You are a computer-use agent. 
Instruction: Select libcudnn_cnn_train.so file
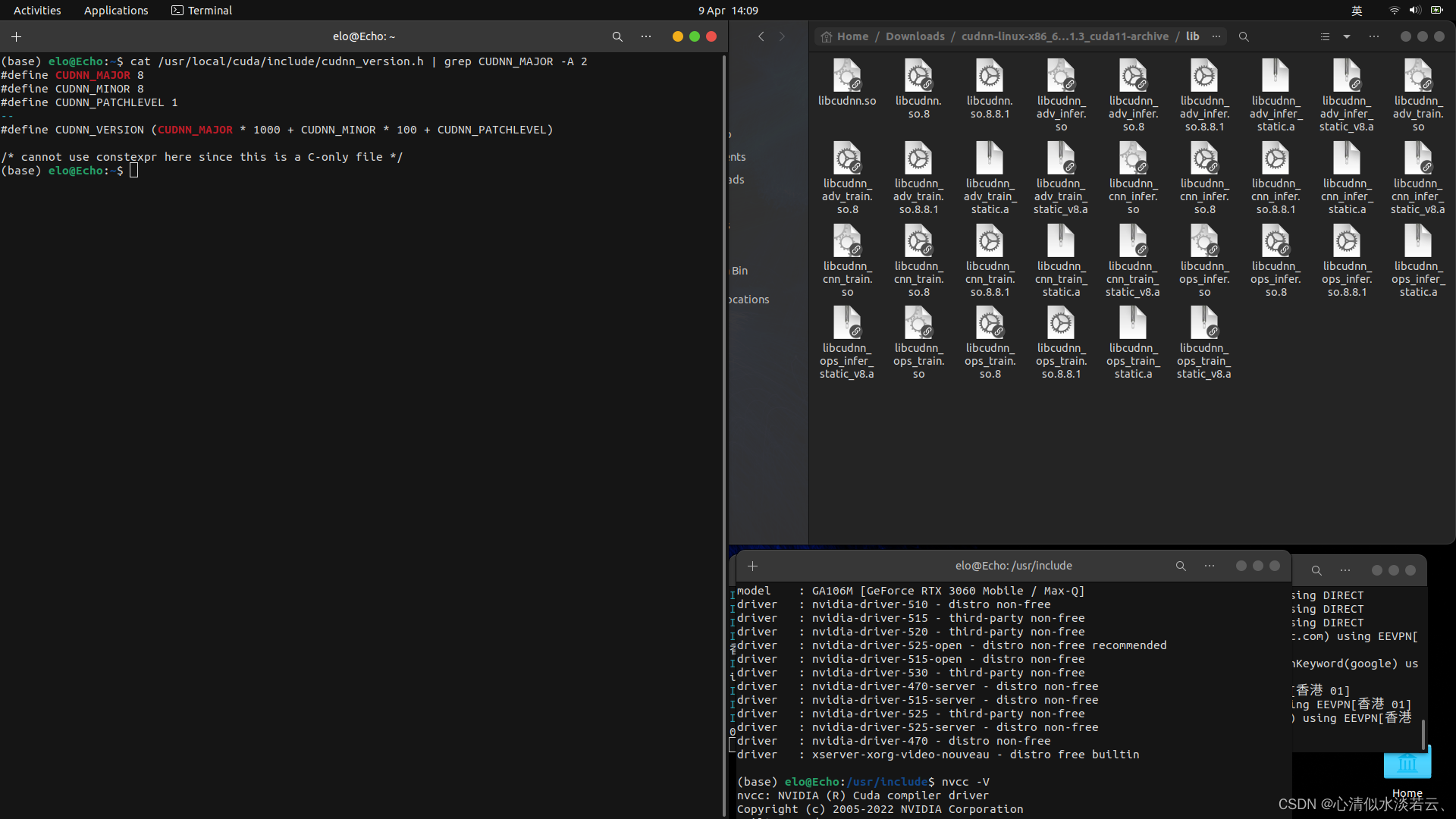tap(847, 261)
